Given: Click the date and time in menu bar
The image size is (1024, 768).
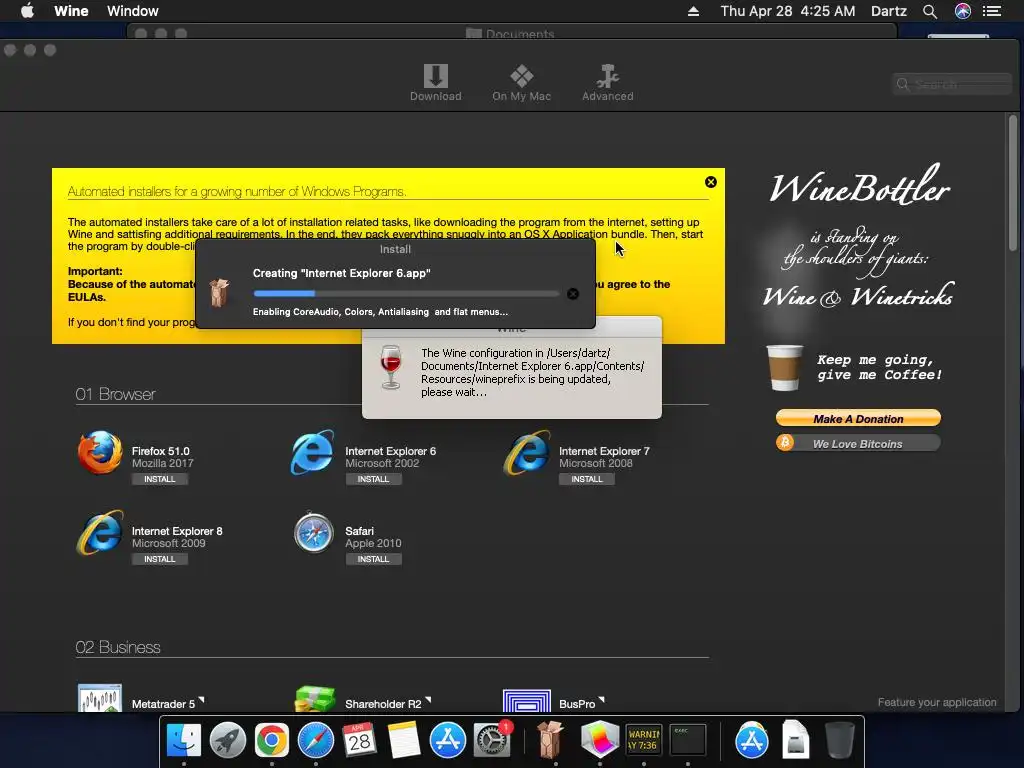Looking at the screenshot, I should click(788, 11).
